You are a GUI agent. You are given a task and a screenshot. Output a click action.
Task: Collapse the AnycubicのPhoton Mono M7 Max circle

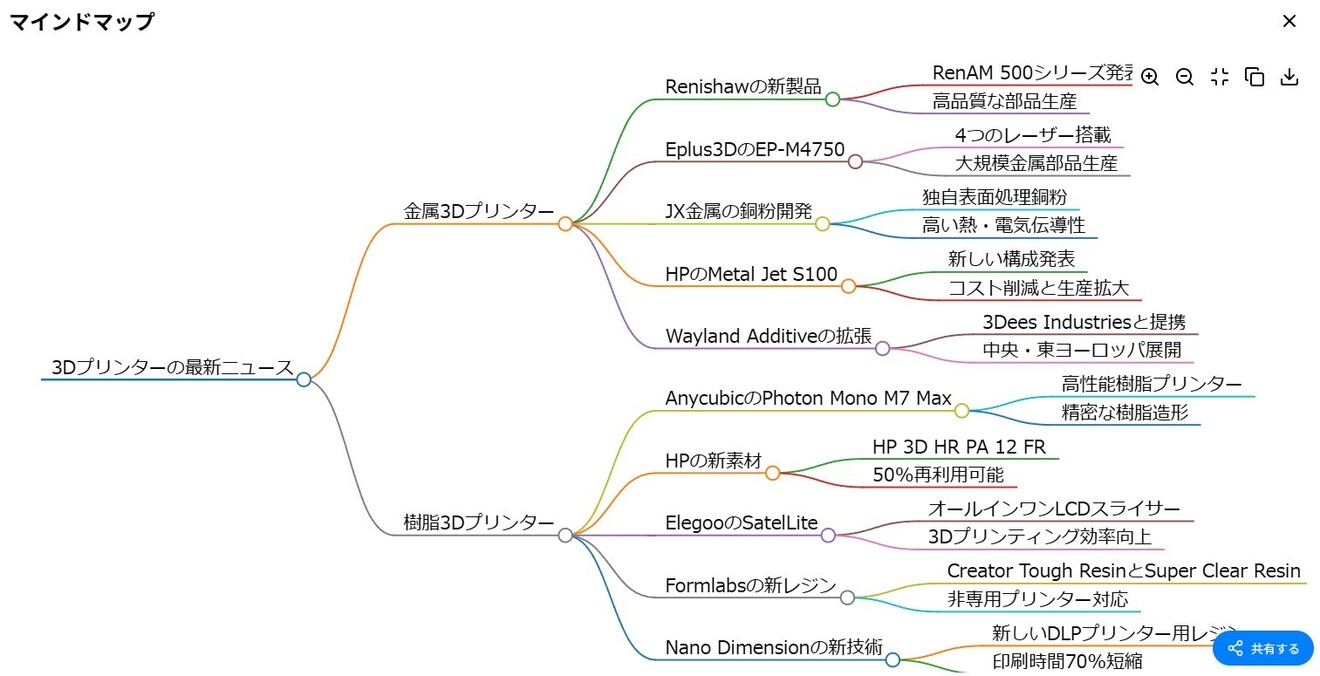pos(961,410)
